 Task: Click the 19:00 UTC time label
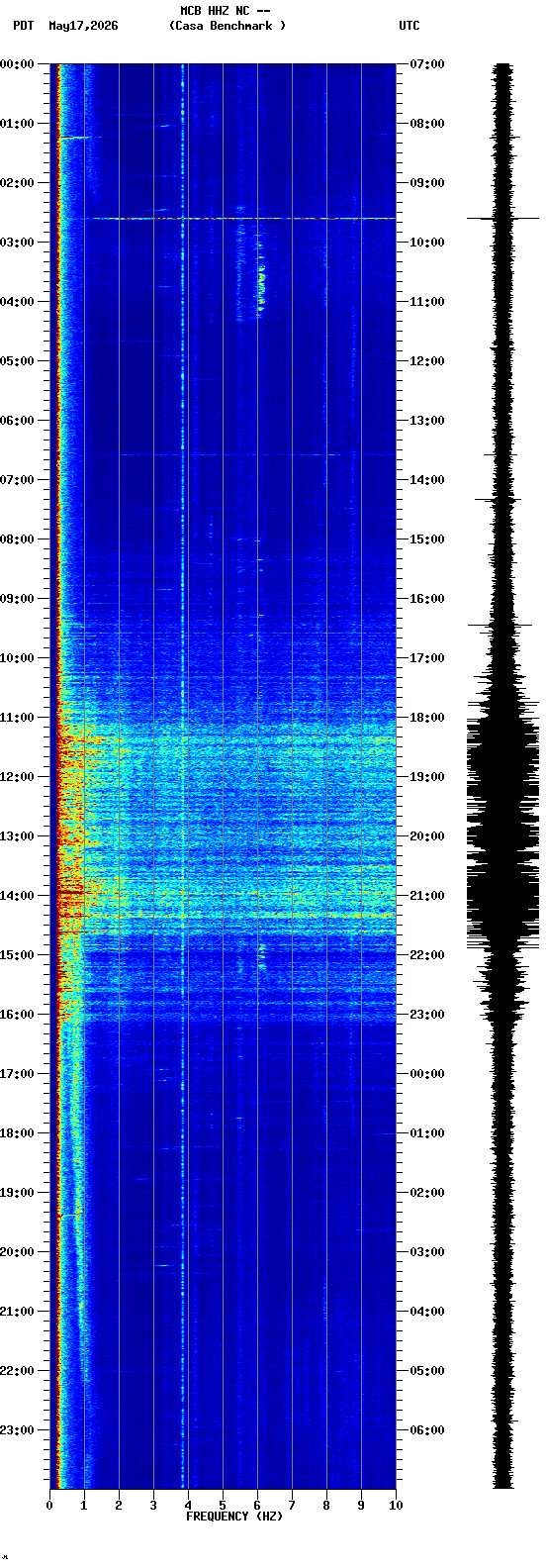click(x=427, y=777)
